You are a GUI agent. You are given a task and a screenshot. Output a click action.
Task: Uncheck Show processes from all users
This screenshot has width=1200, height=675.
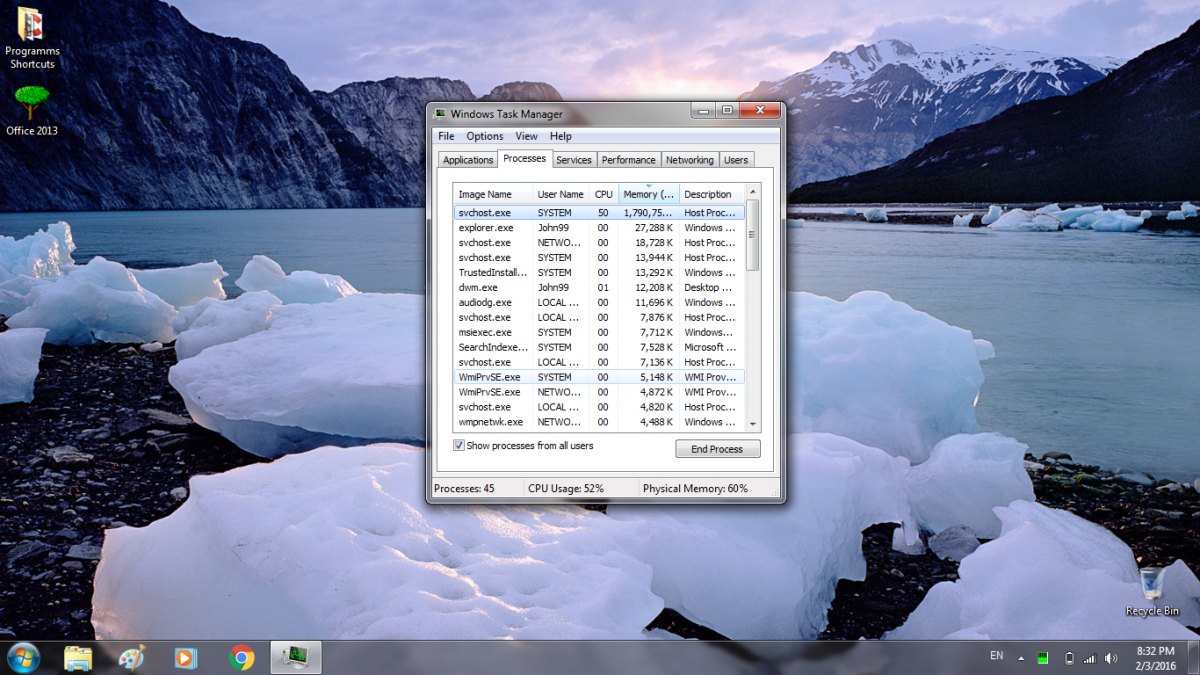[459, 446]
